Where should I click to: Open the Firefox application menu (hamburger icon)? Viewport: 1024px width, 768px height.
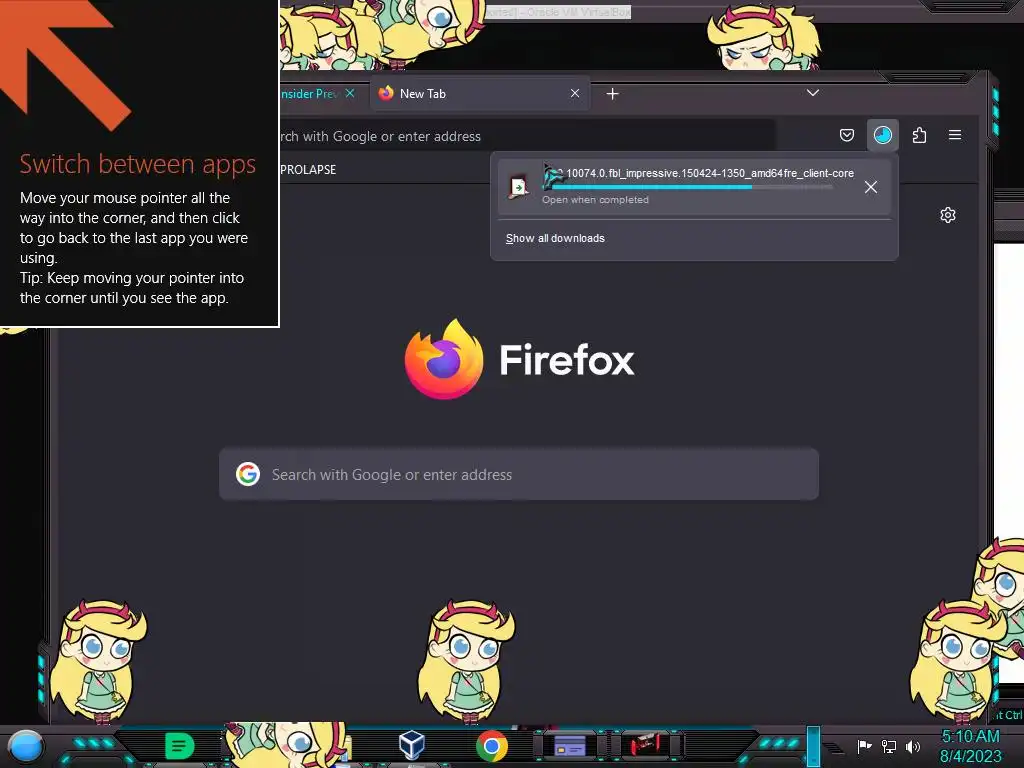pyautogui.click(x=954, y=135)
